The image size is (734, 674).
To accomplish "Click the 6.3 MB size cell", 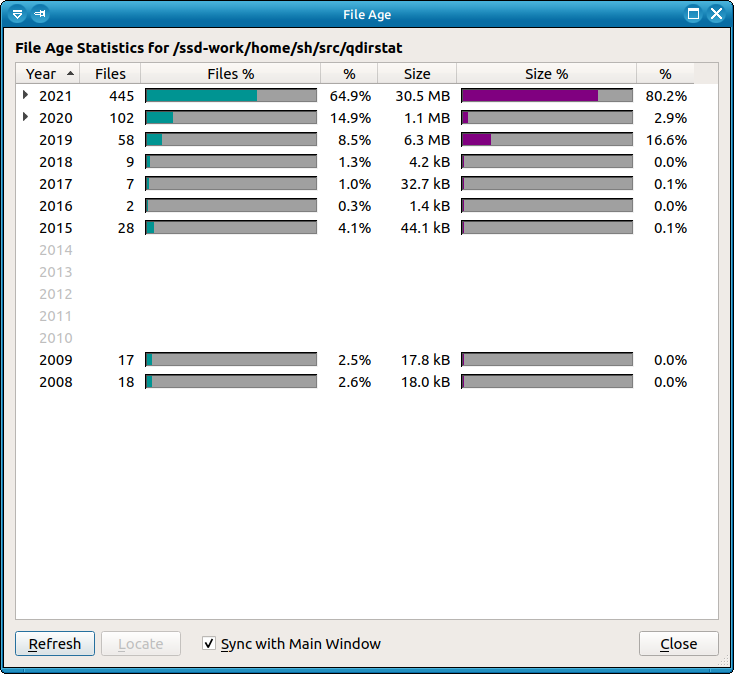I will click(427, 140).
